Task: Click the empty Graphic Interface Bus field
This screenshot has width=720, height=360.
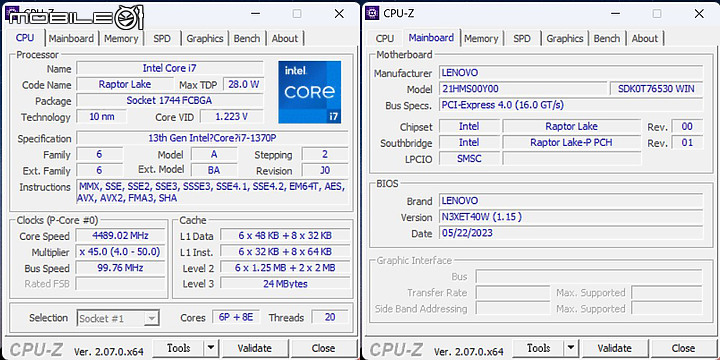Action: 589,276
